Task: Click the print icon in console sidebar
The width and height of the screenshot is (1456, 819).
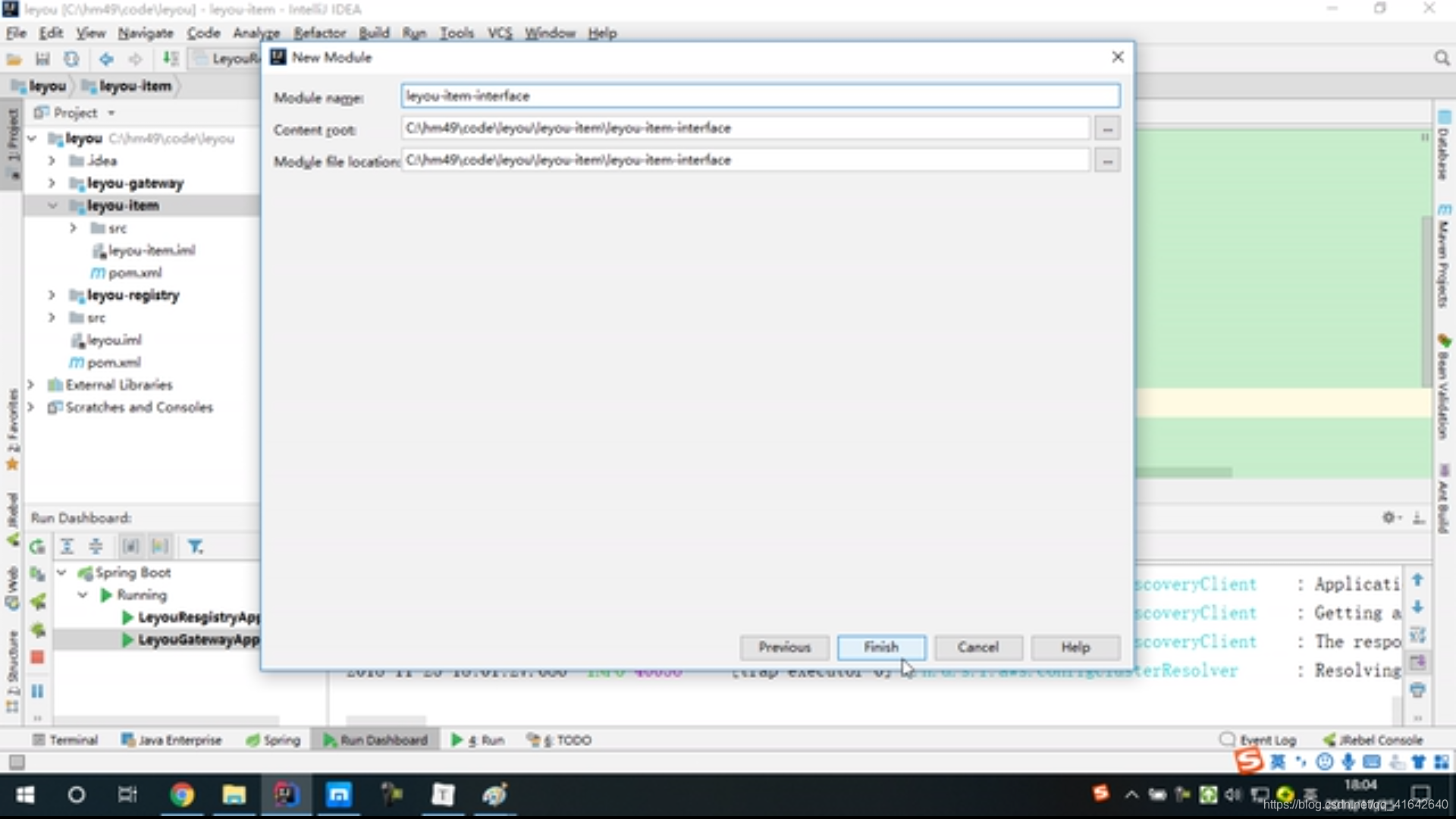Action: coord(1417,690)
